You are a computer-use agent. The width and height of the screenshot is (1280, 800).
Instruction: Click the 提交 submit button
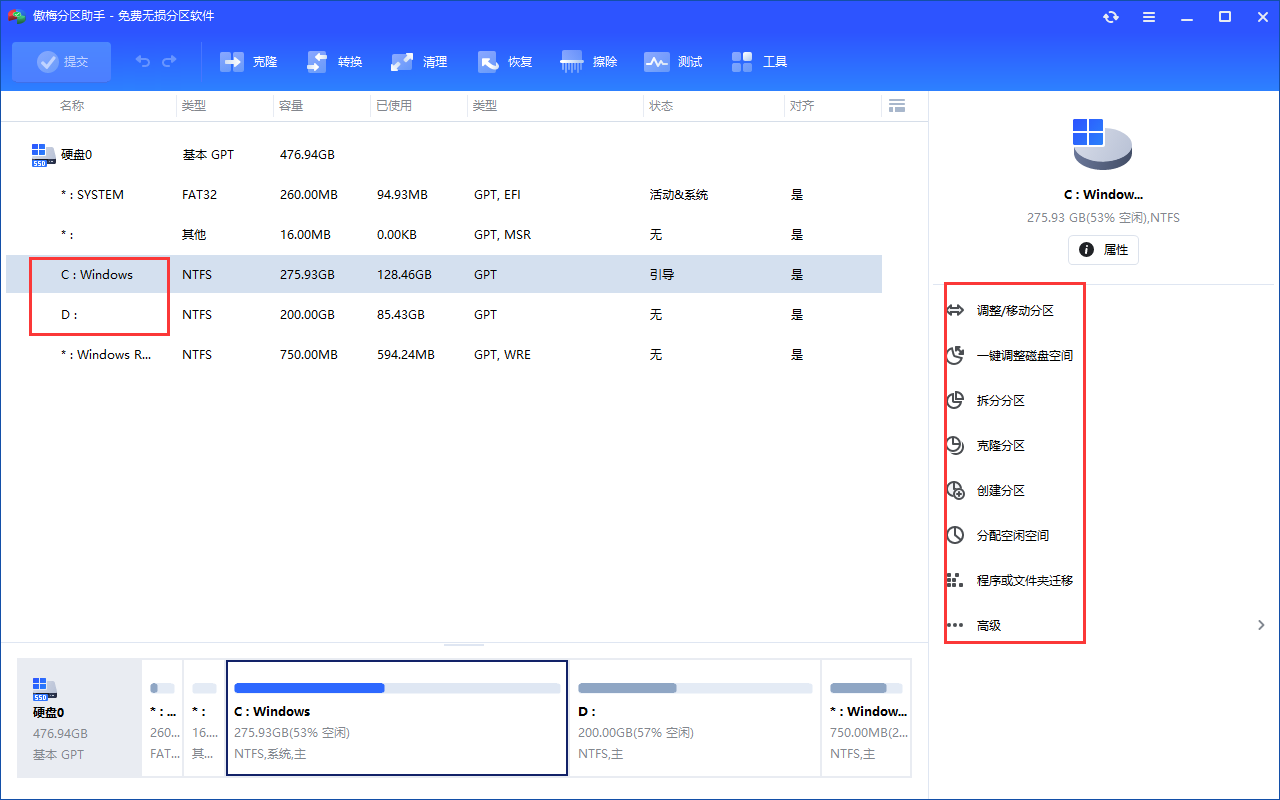pos(62,62)
